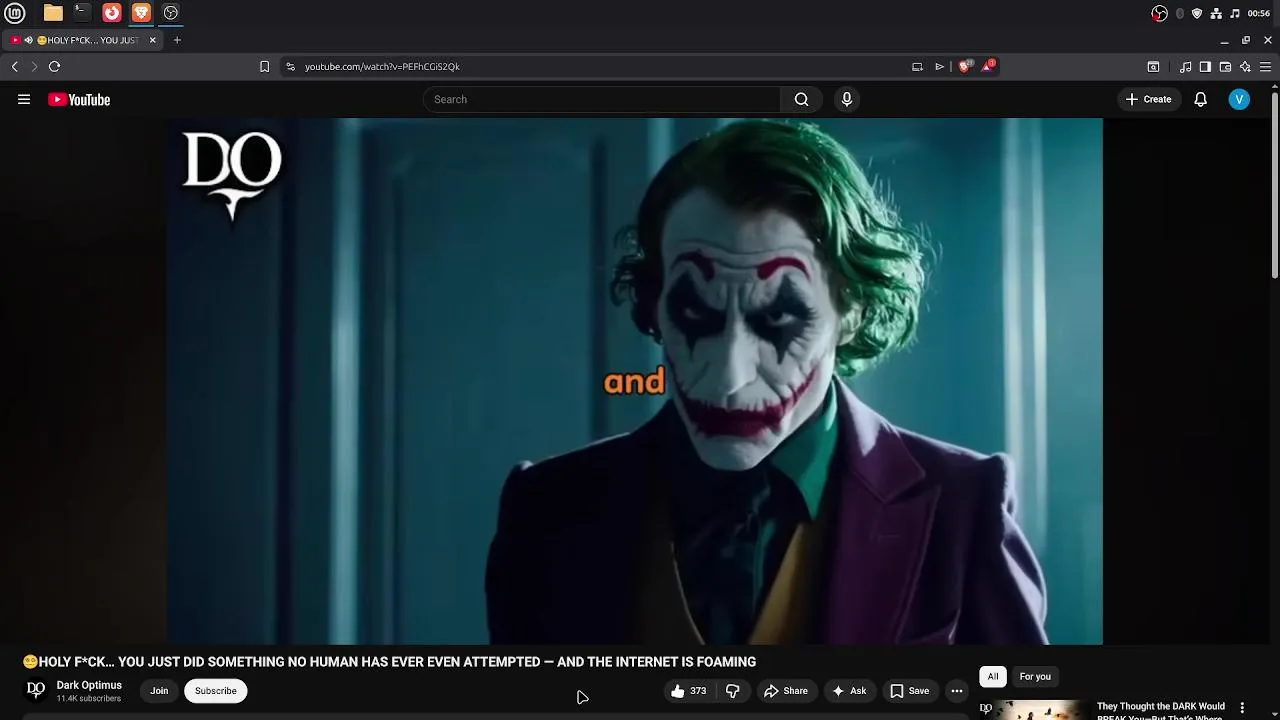The height and width of the screenshot is (720, 1280).
Task: Close the HOLY F*CK YouTube tab
Action: pyautogui.click(x=153, y=40)
